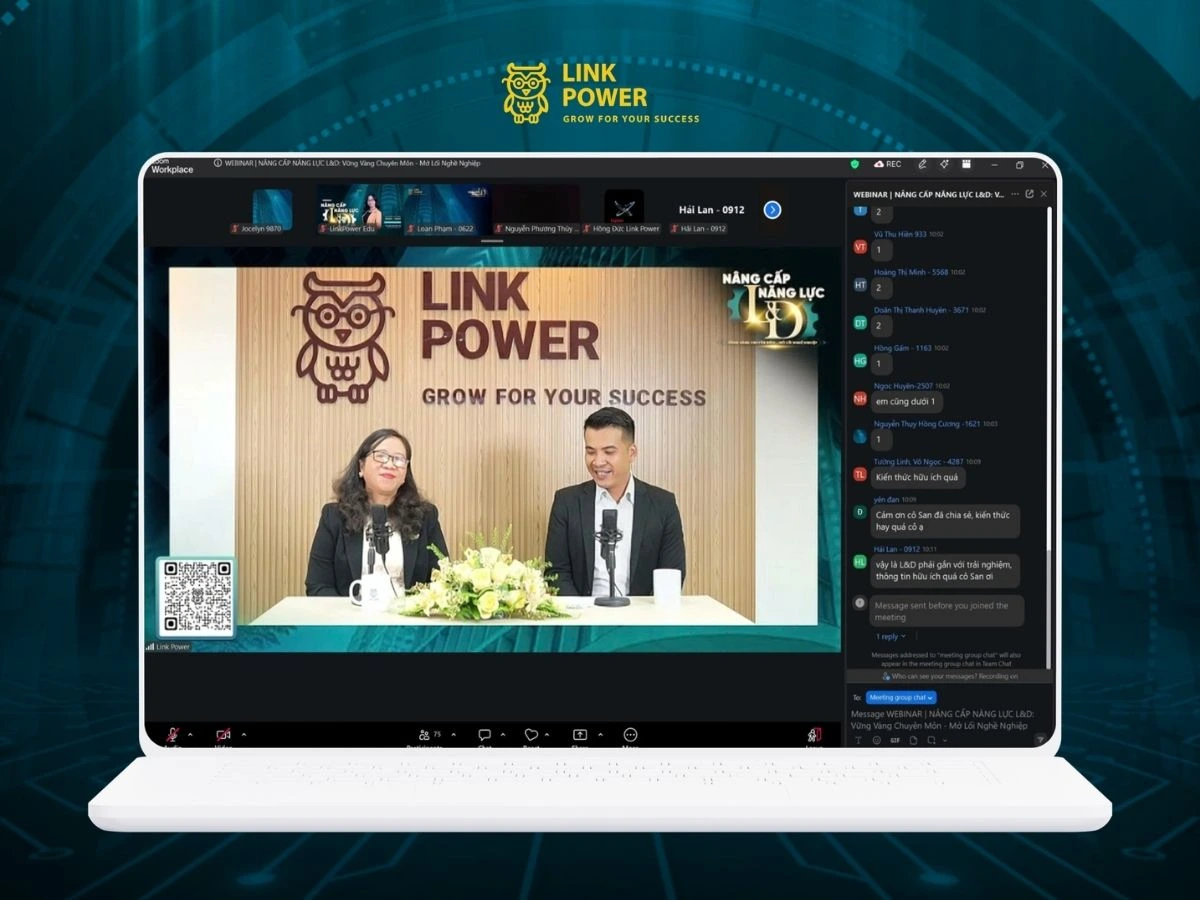This screenshot has width=1200, height=900.
Task: Click the chat message input field
Action: 945,719
